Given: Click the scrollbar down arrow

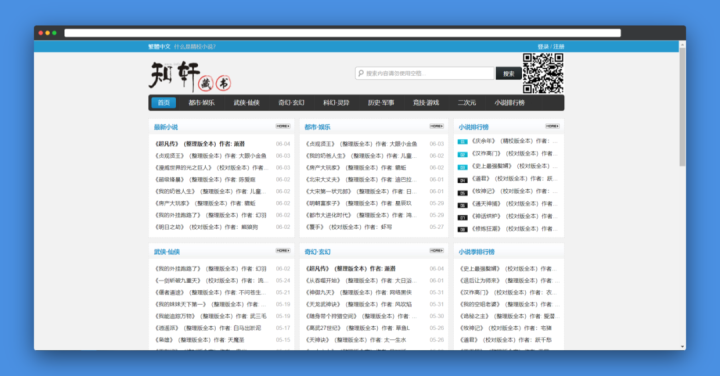Looking at the screenshot, I should pos(682,347).
